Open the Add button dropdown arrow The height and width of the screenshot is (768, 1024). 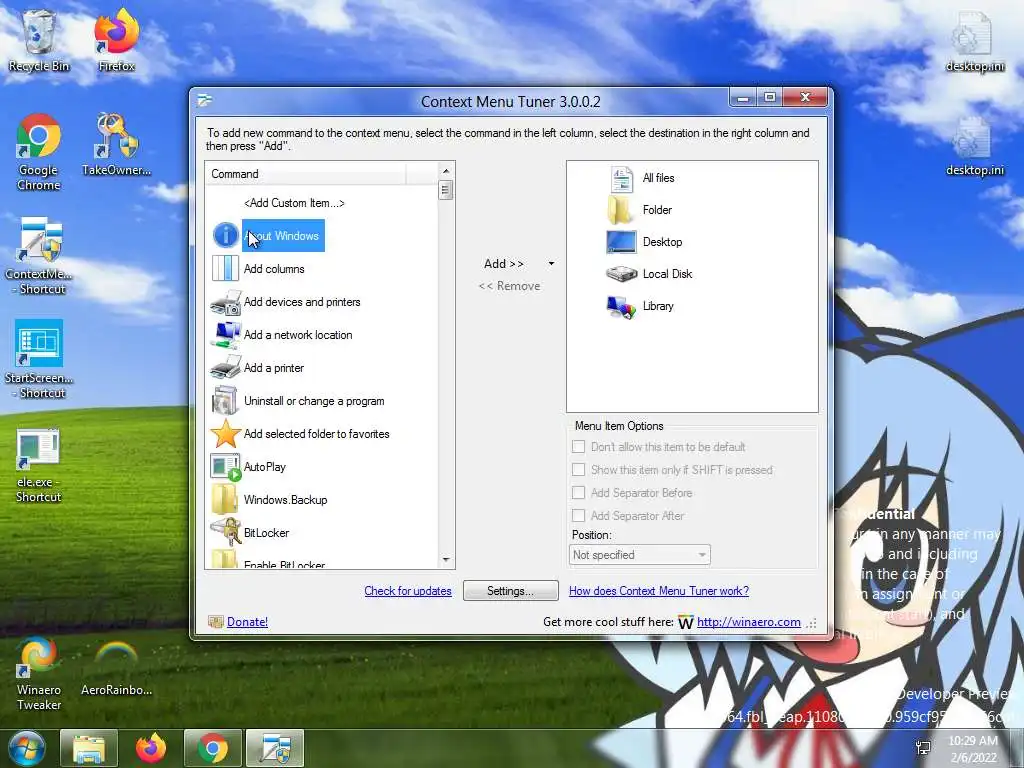551,264
